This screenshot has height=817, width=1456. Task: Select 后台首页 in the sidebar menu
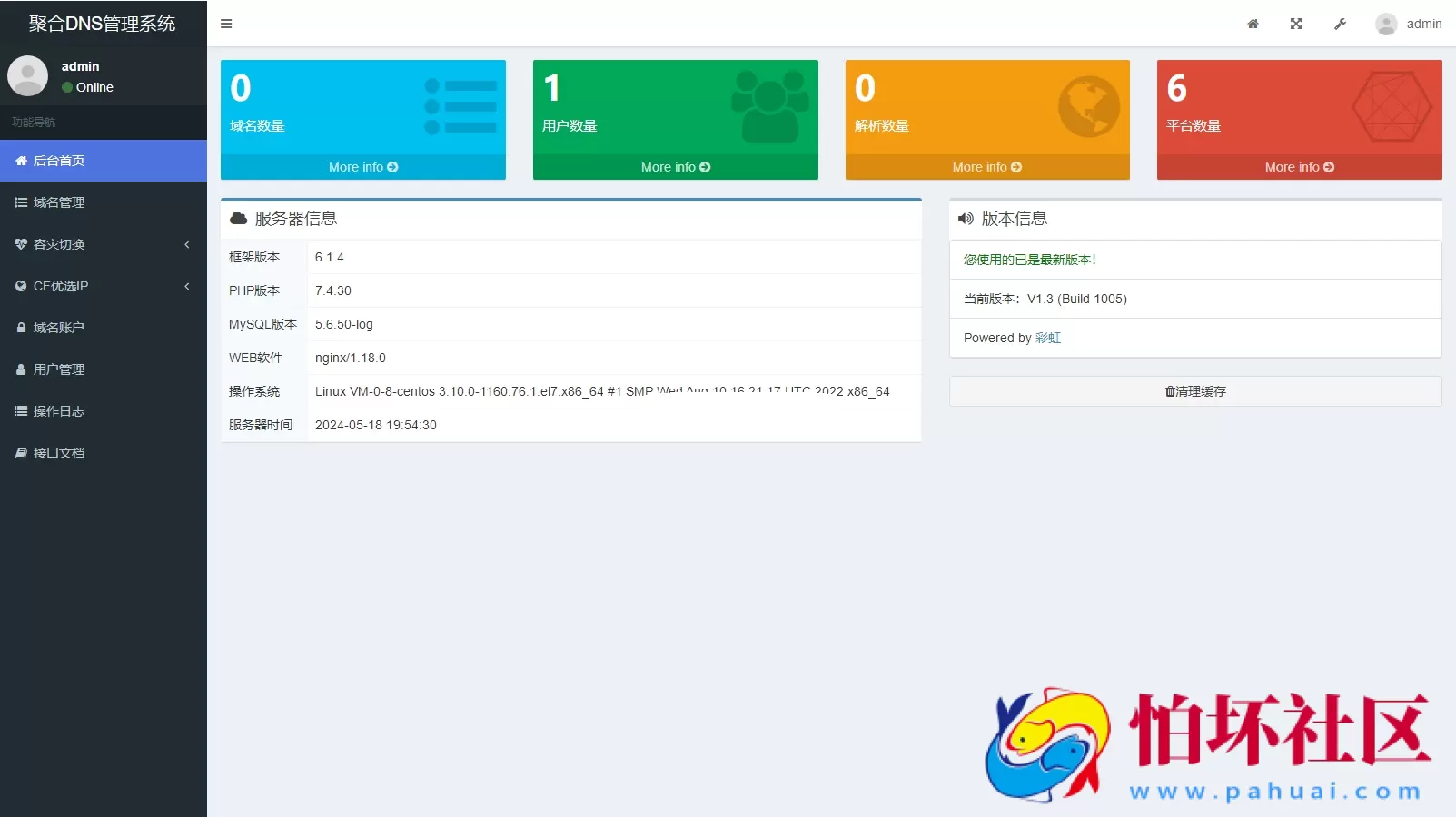point(59,161)
